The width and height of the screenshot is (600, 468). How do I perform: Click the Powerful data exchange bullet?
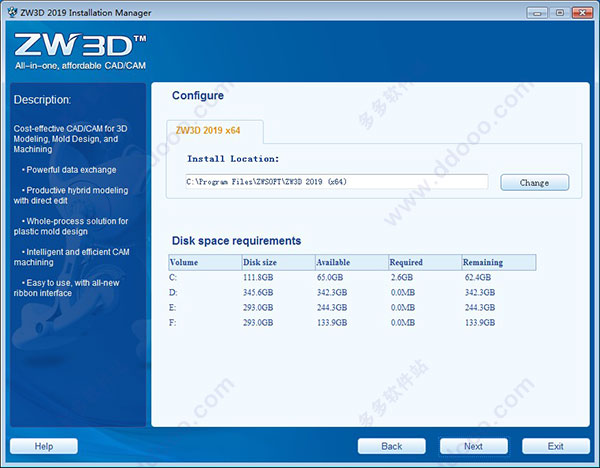click(x=69, y=170)
